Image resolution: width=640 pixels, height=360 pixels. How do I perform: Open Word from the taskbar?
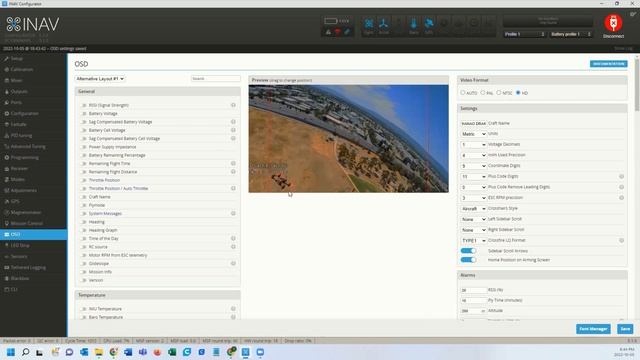[x=128, y=352]
